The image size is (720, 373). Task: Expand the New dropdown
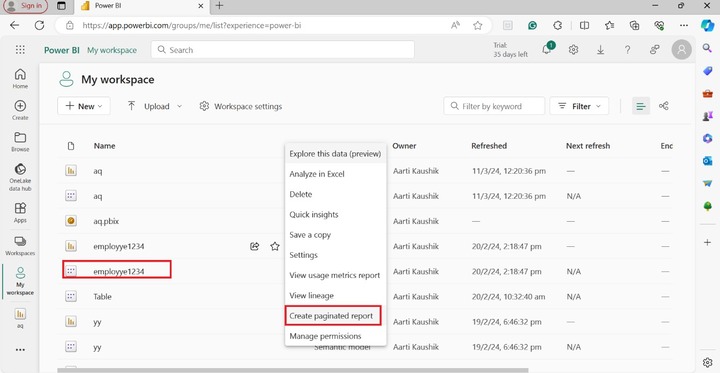(84, 106)
